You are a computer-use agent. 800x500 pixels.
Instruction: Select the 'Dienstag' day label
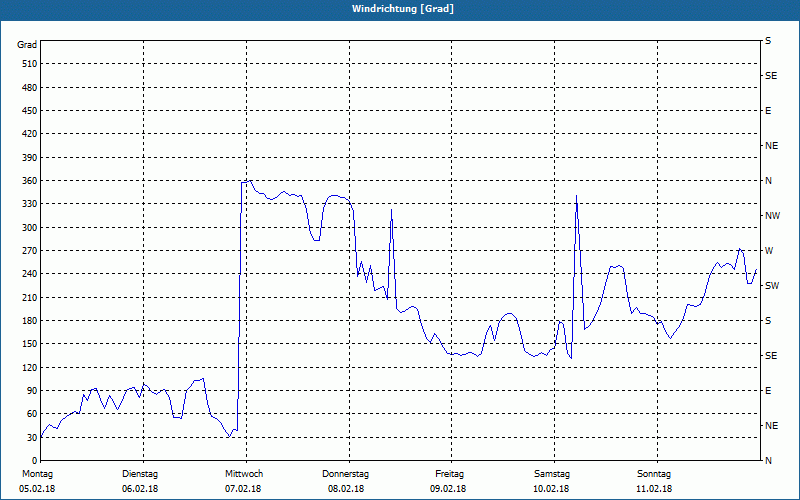(140, 474)
